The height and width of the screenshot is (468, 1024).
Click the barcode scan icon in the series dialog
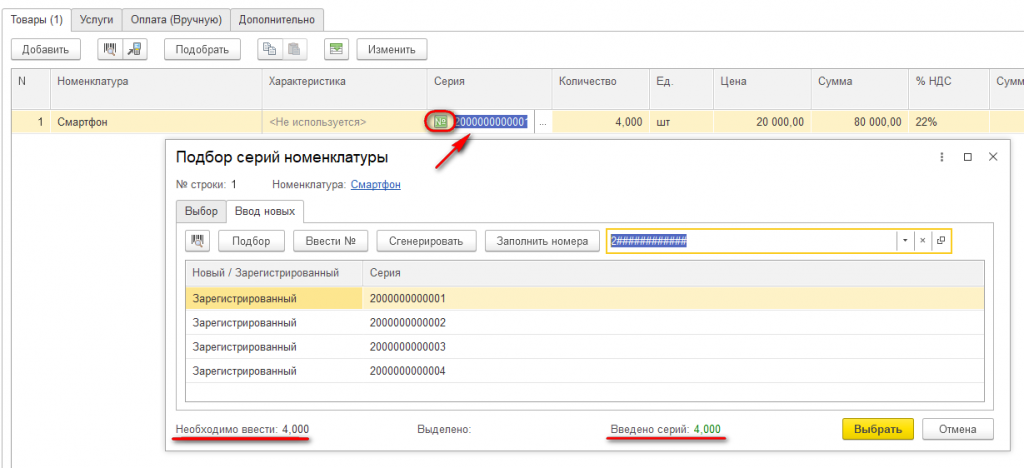point(197,241)
